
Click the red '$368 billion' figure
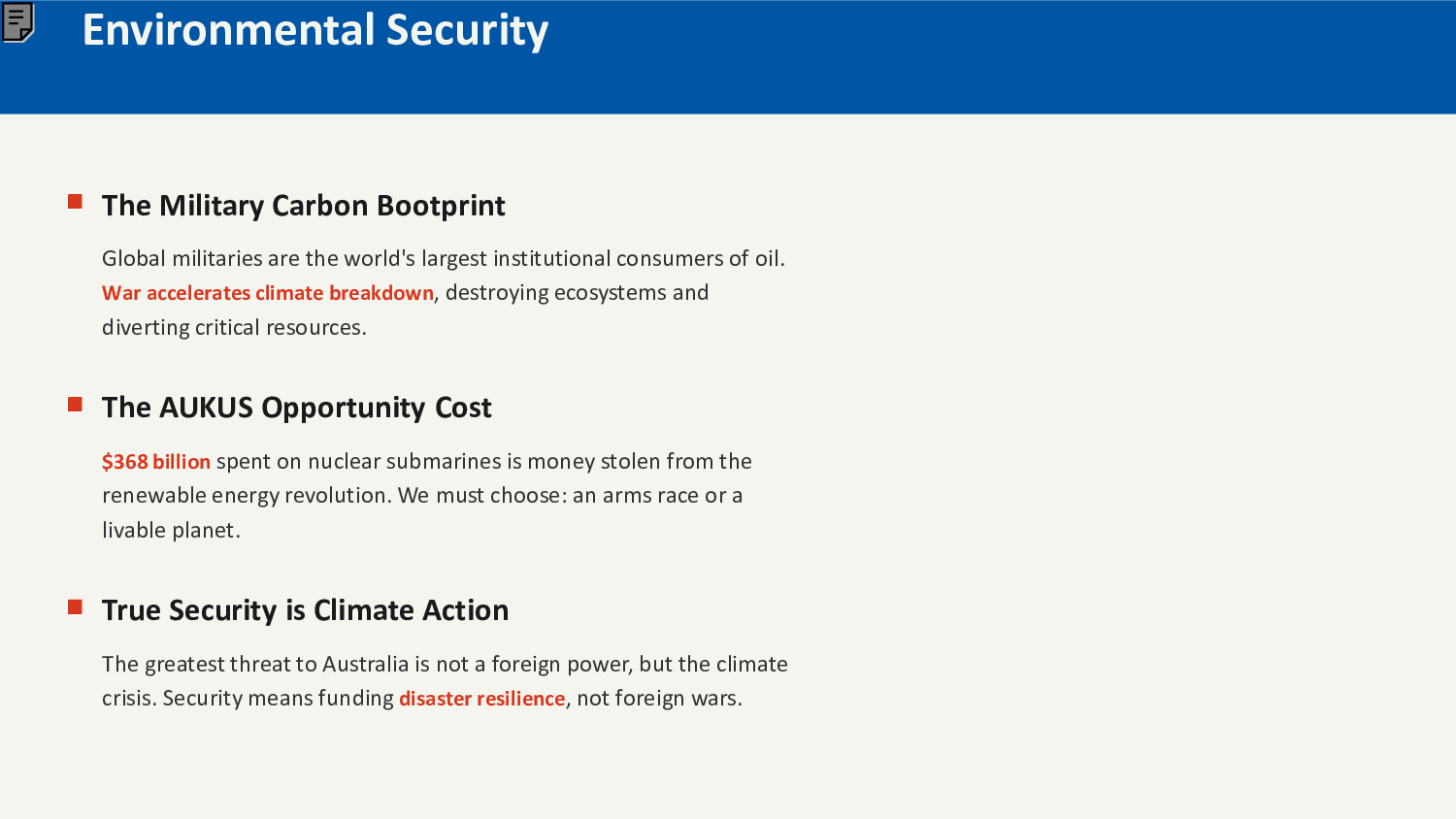155,462
